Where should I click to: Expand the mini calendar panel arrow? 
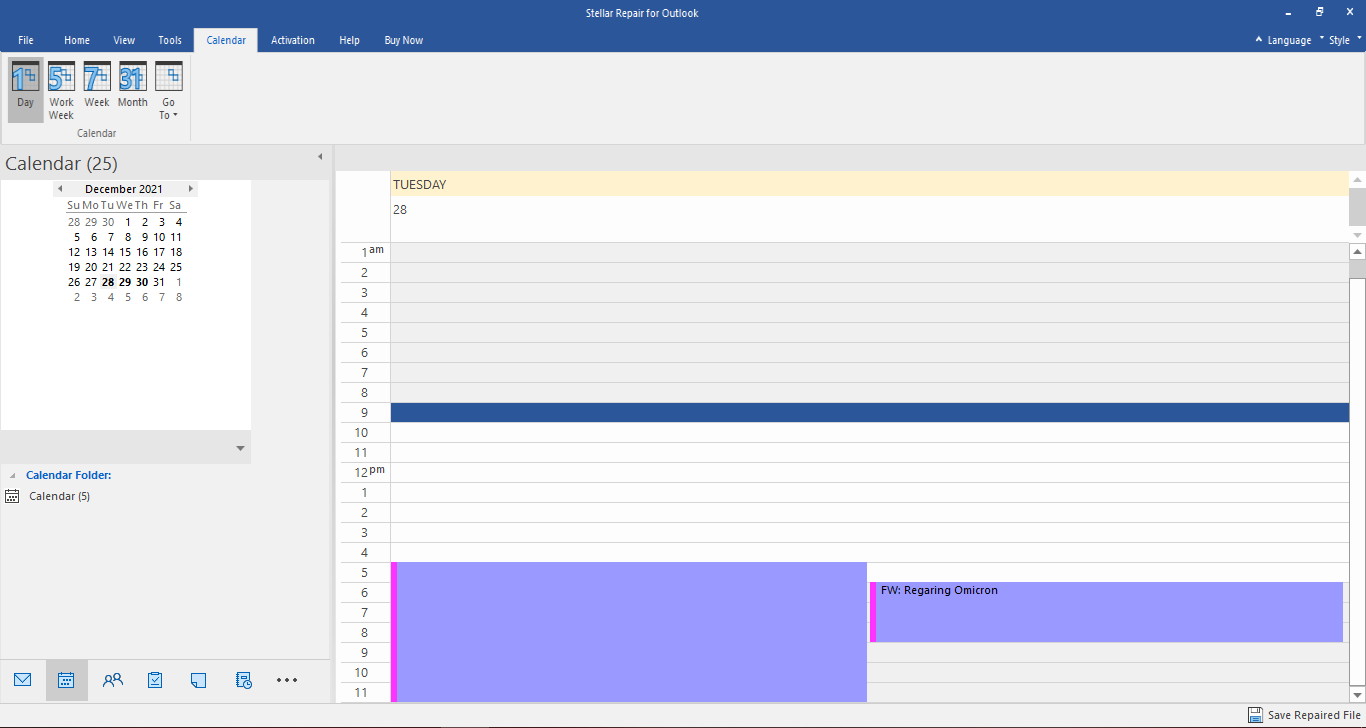(240, 448)
